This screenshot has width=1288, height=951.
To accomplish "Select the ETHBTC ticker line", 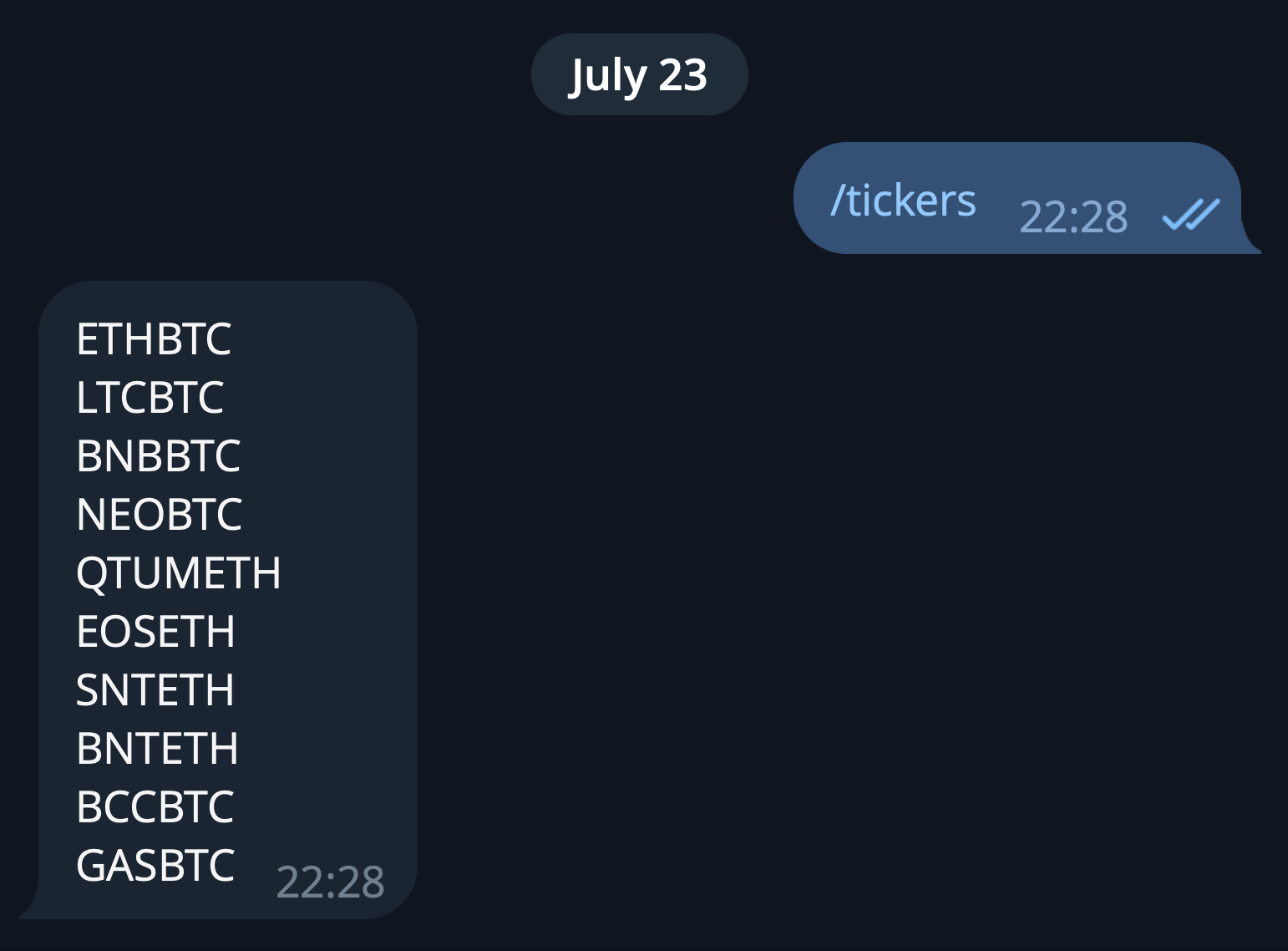I will tap(154, 339).
